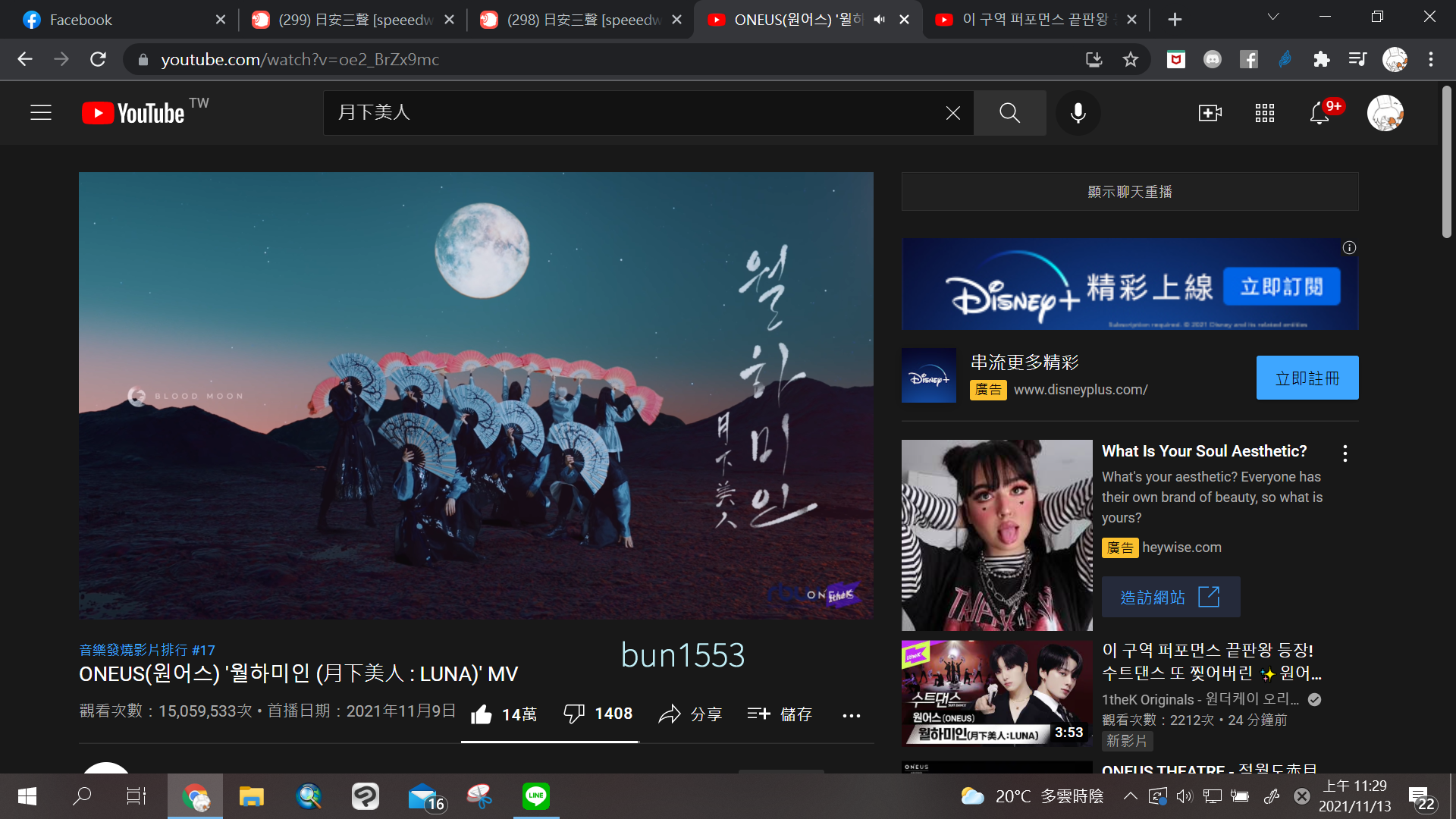This screenshot has width=1456, height=819.
Task: Open the Windows Start menu
Action: (27, 796)
